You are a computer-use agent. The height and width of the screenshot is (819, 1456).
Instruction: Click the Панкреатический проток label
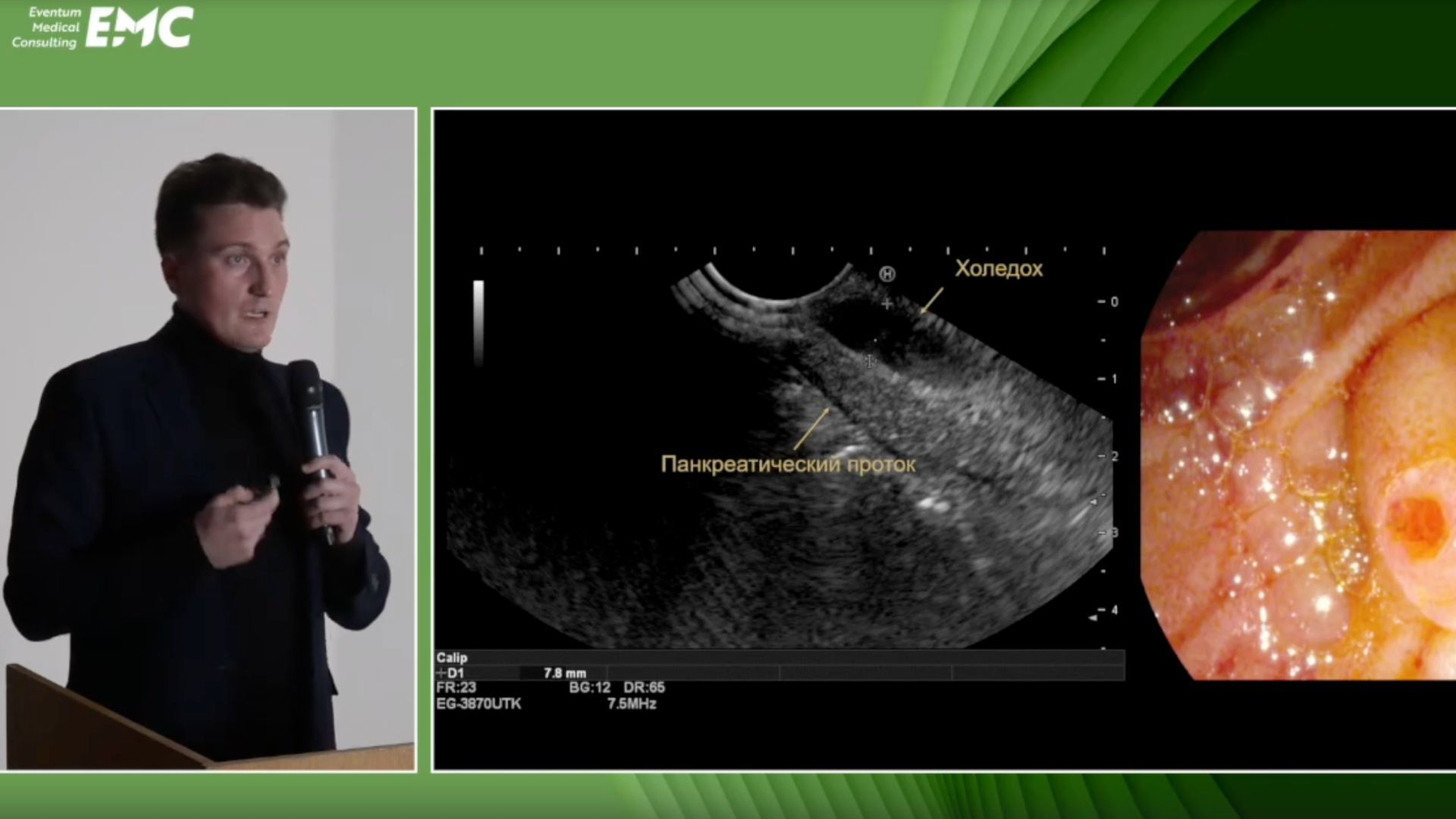pyautogui.click(x=788, y=464)
